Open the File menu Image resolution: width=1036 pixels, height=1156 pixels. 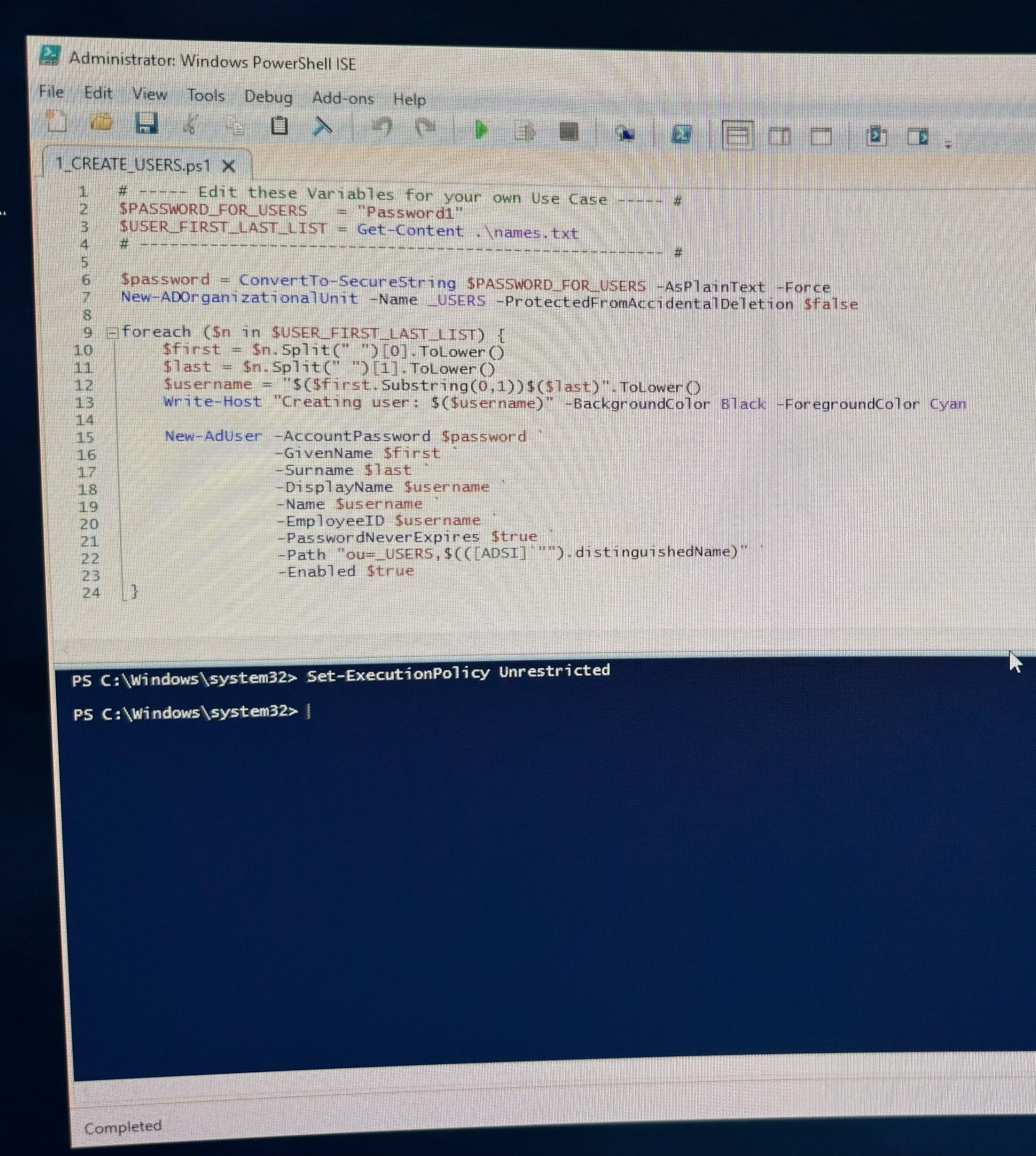pyautogui.click(x=51, y=92)
